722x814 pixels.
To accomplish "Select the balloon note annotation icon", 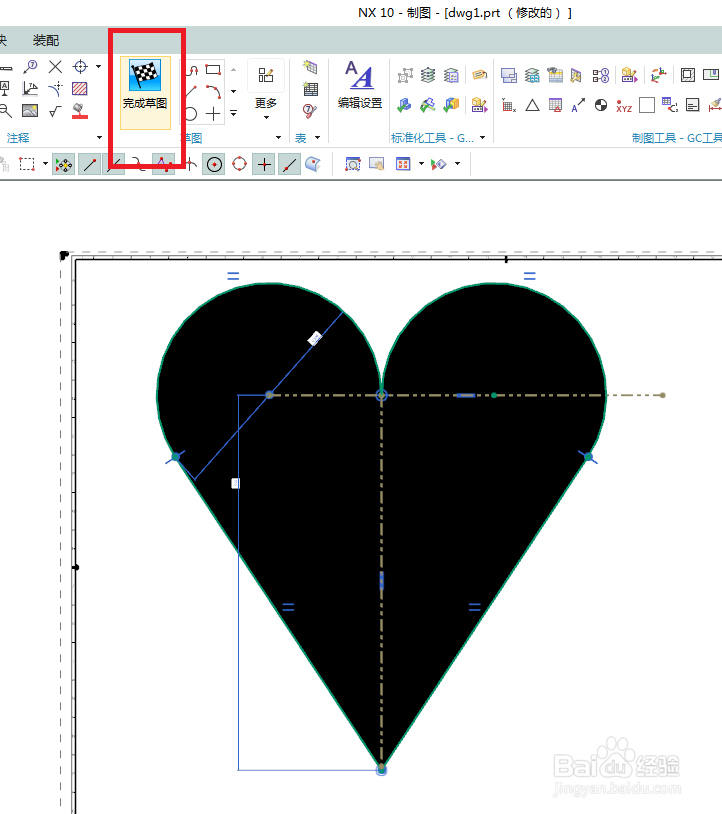I will 30,66.
